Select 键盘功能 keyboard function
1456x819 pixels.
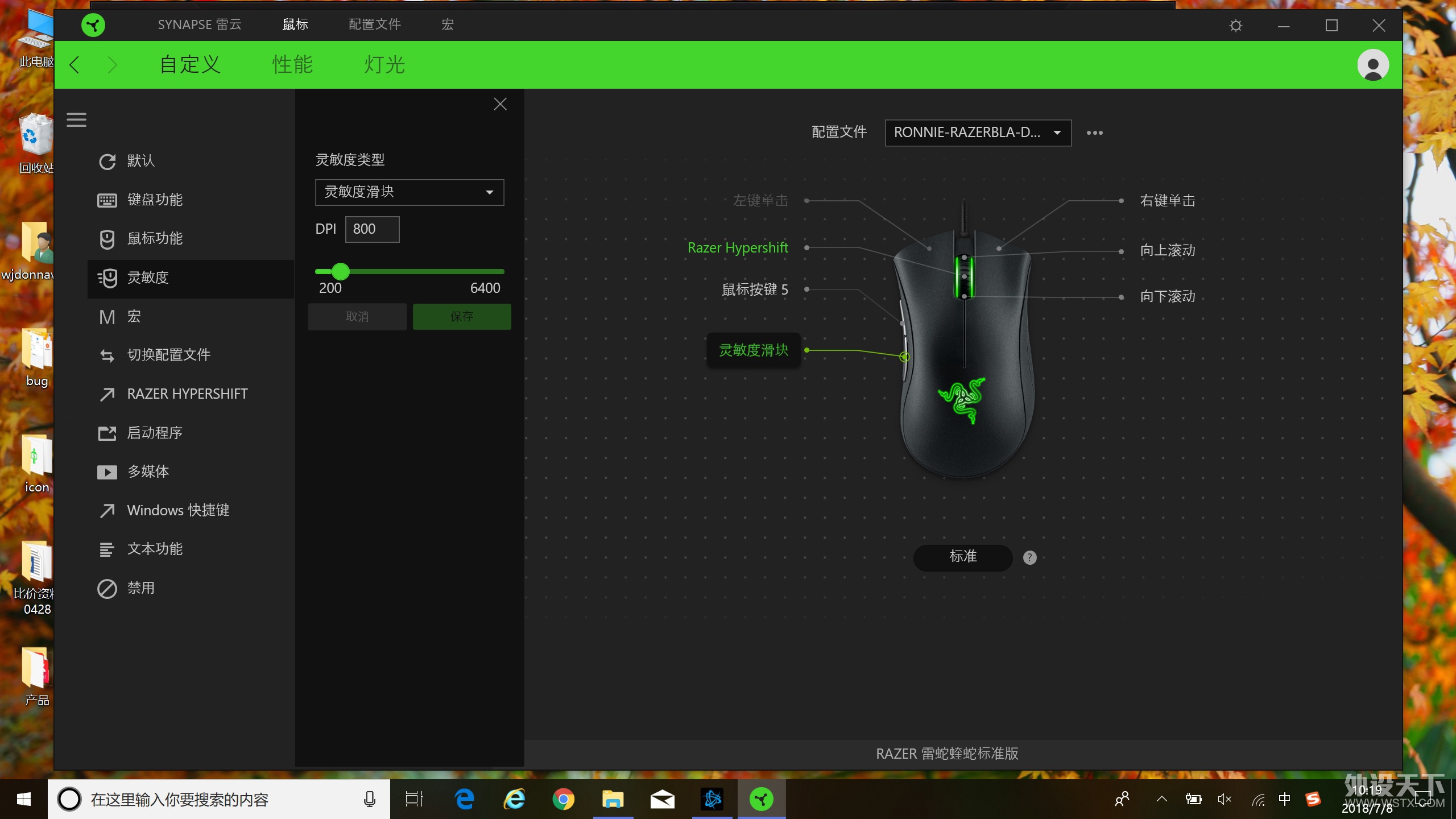(x=191, y=200)
